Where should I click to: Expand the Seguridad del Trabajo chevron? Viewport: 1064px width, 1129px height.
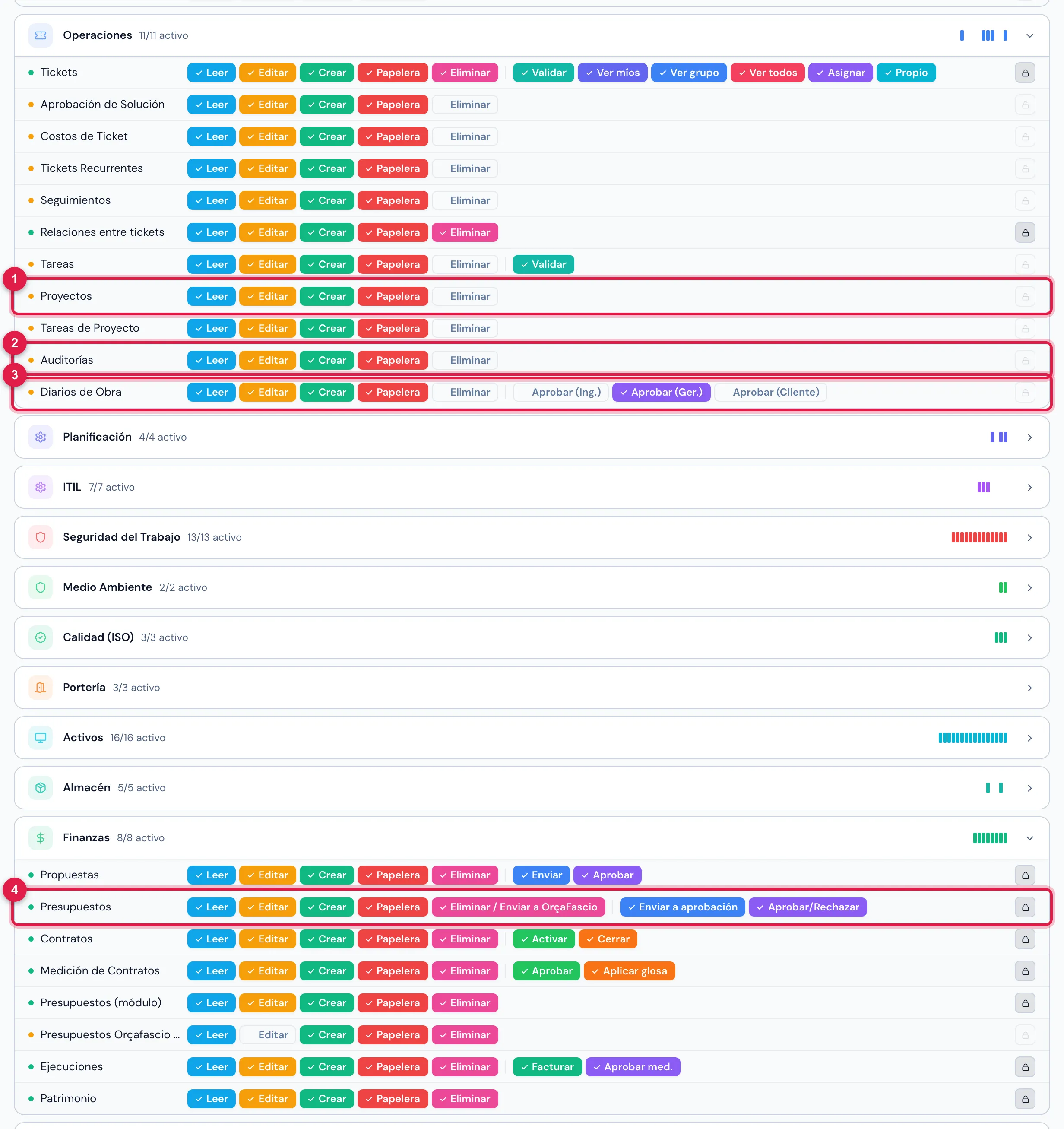[1029, 537]
